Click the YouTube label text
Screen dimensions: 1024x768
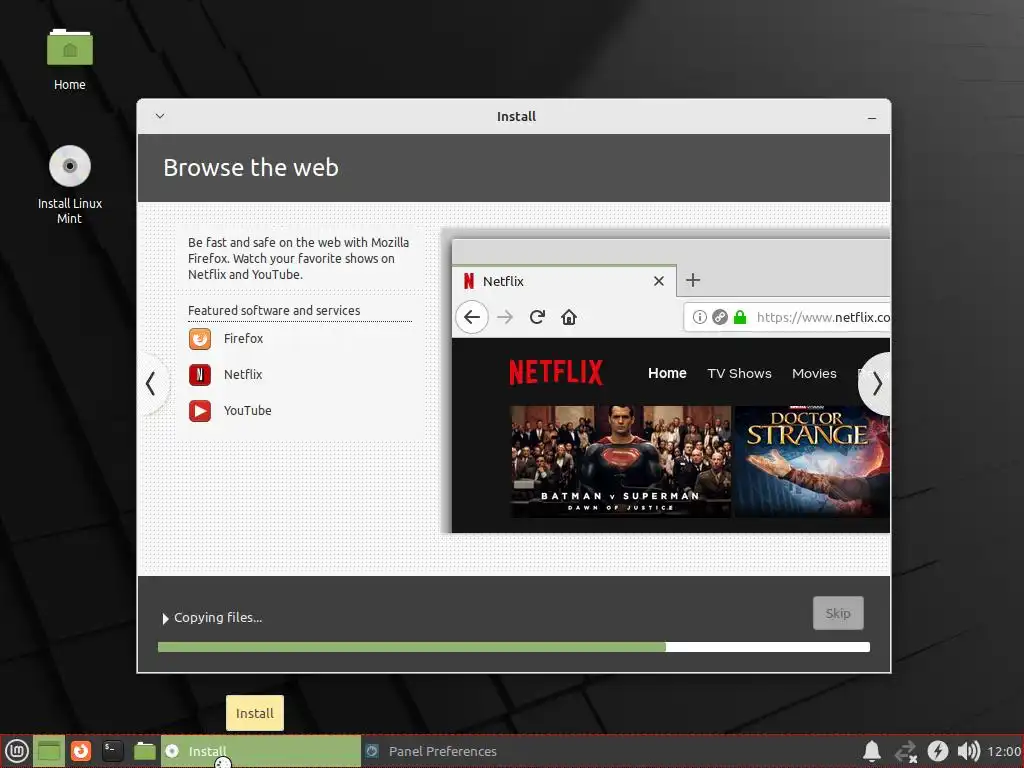coord(248,410)
